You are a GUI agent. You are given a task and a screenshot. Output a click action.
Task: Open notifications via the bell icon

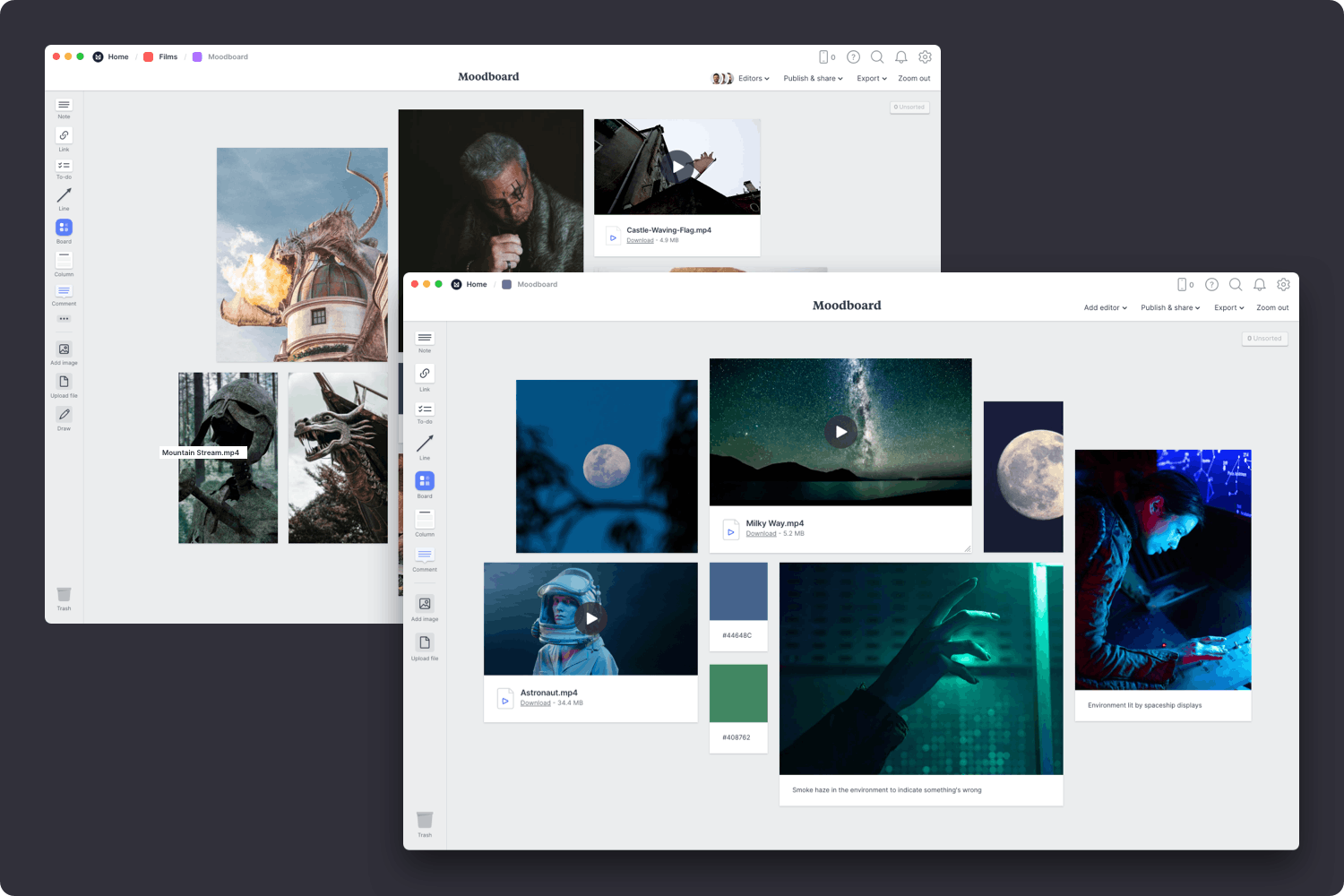1260,284
